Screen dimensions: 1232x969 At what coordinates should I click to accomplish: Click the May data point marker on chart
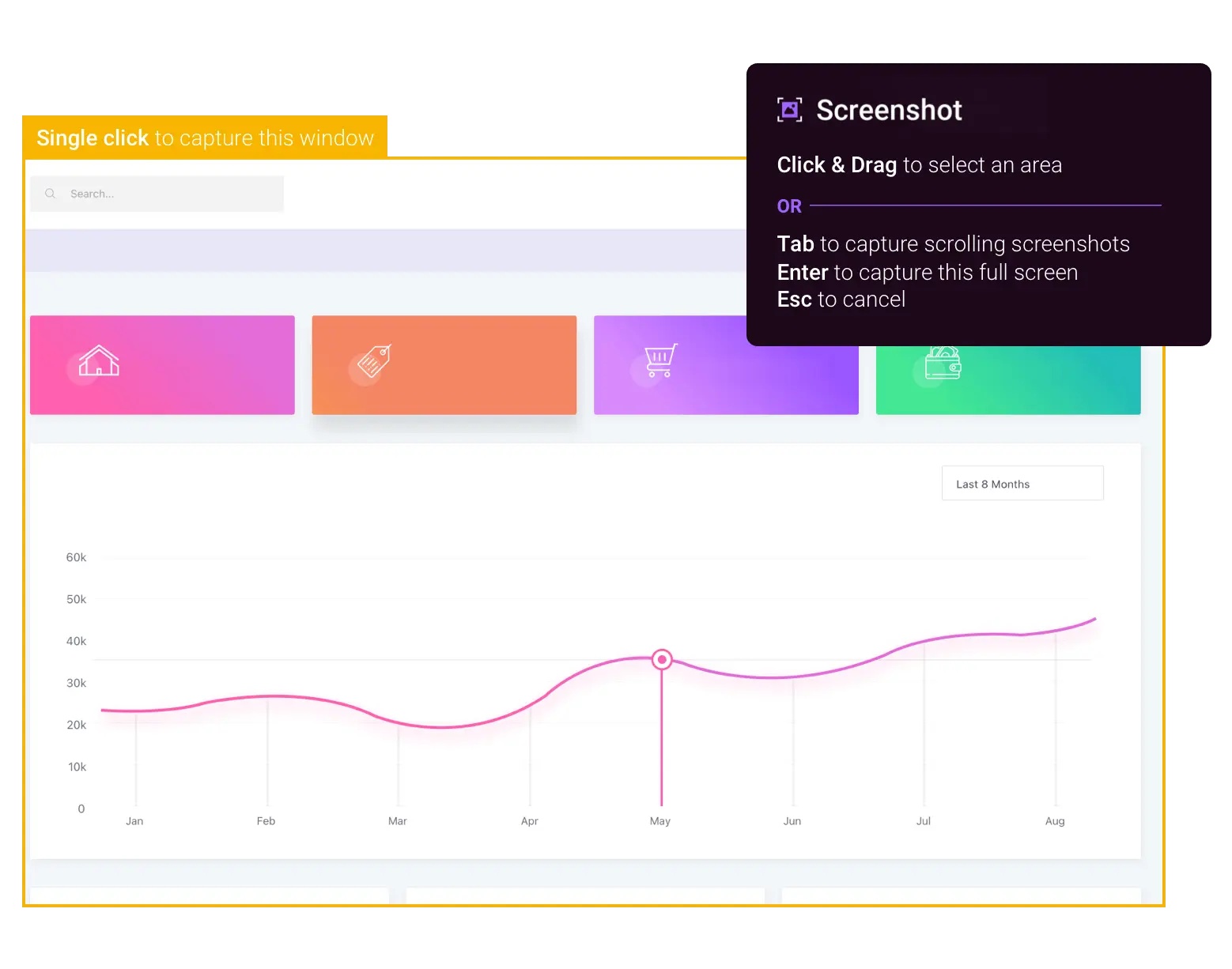[662, 659]
